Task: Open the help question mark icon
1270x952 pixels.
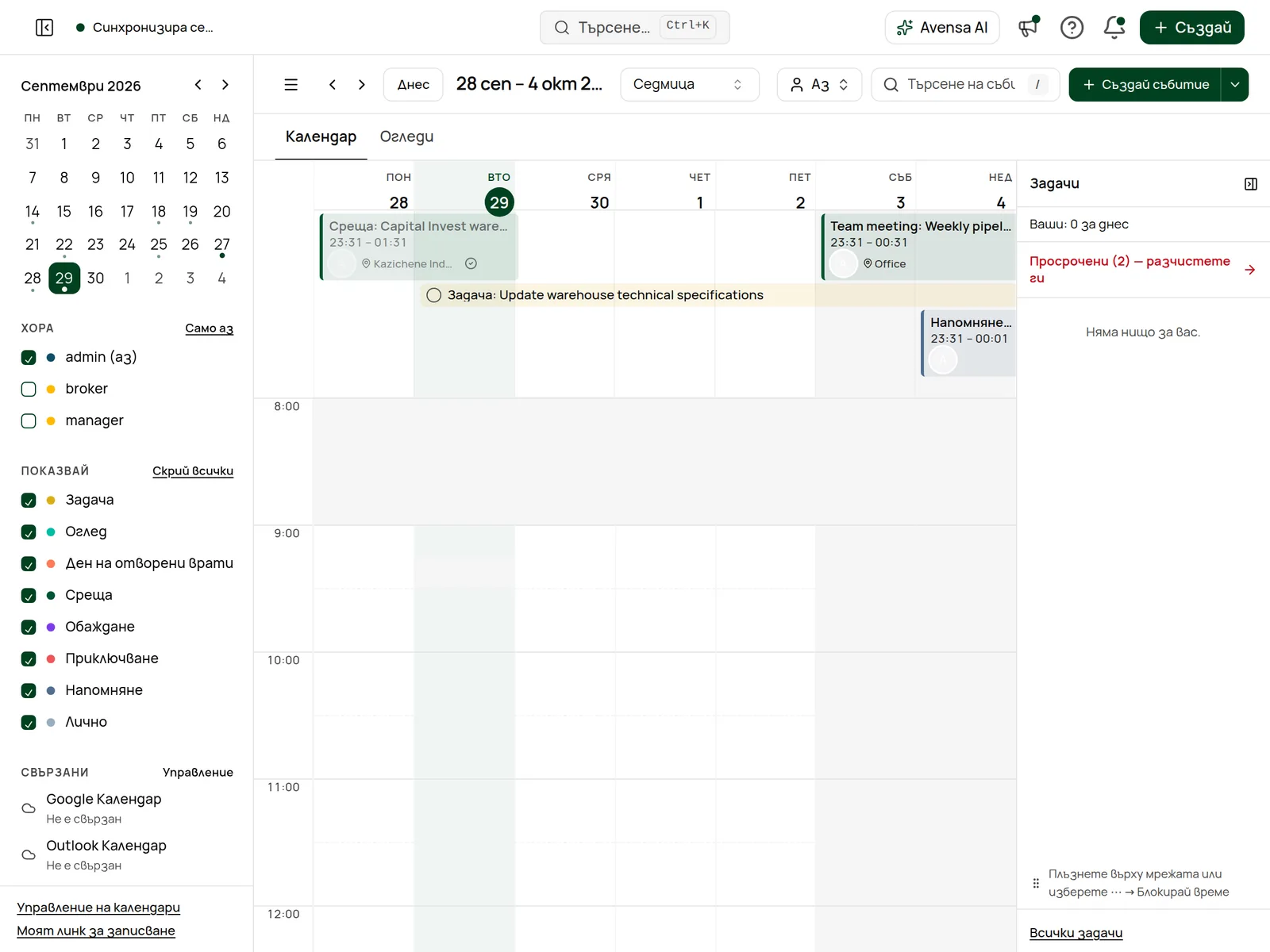Action: coord(1072,28)
